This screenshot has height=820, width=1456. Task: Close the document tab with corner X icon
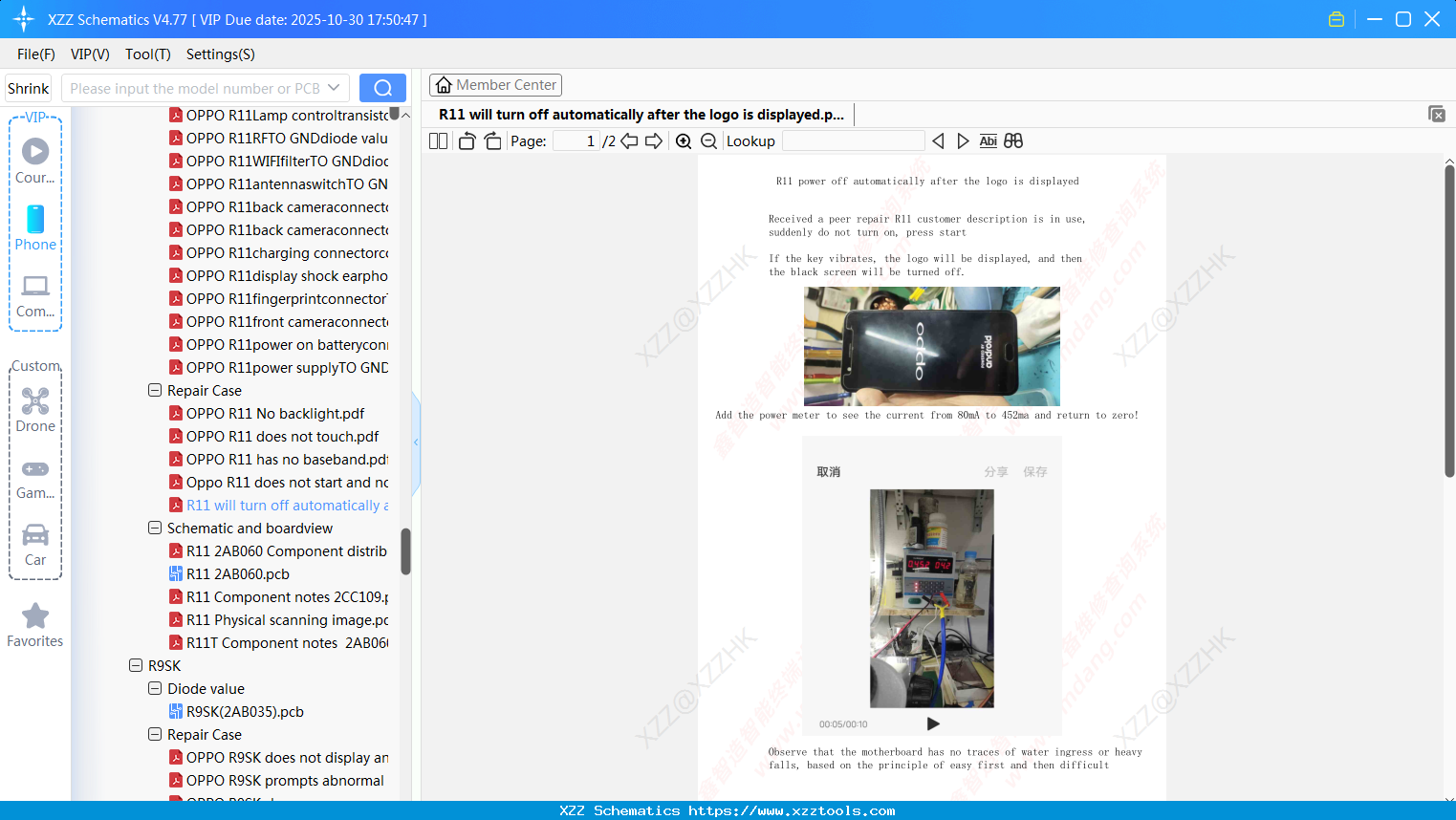pos(1436,114)
